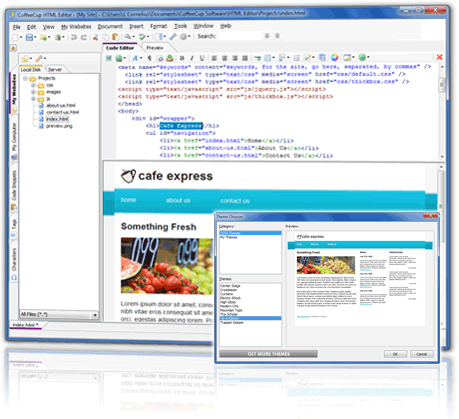
Task: Select 'Electric Shock' theme in list
Action: tap(230, 298)
